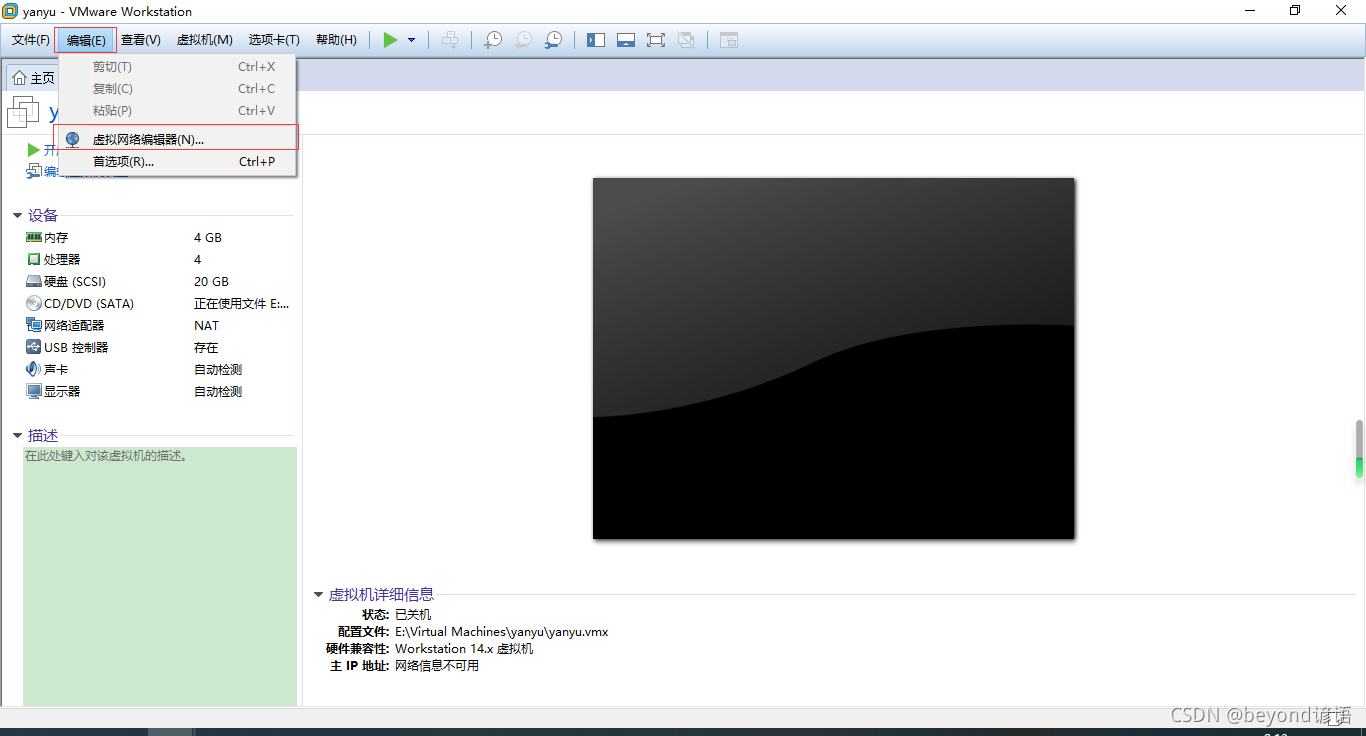1366x736 pixels.
Task: Choose 虚拟网络编辑器(N)... from the edit menu
Action: pyautogui.click(x=177, y=139)
